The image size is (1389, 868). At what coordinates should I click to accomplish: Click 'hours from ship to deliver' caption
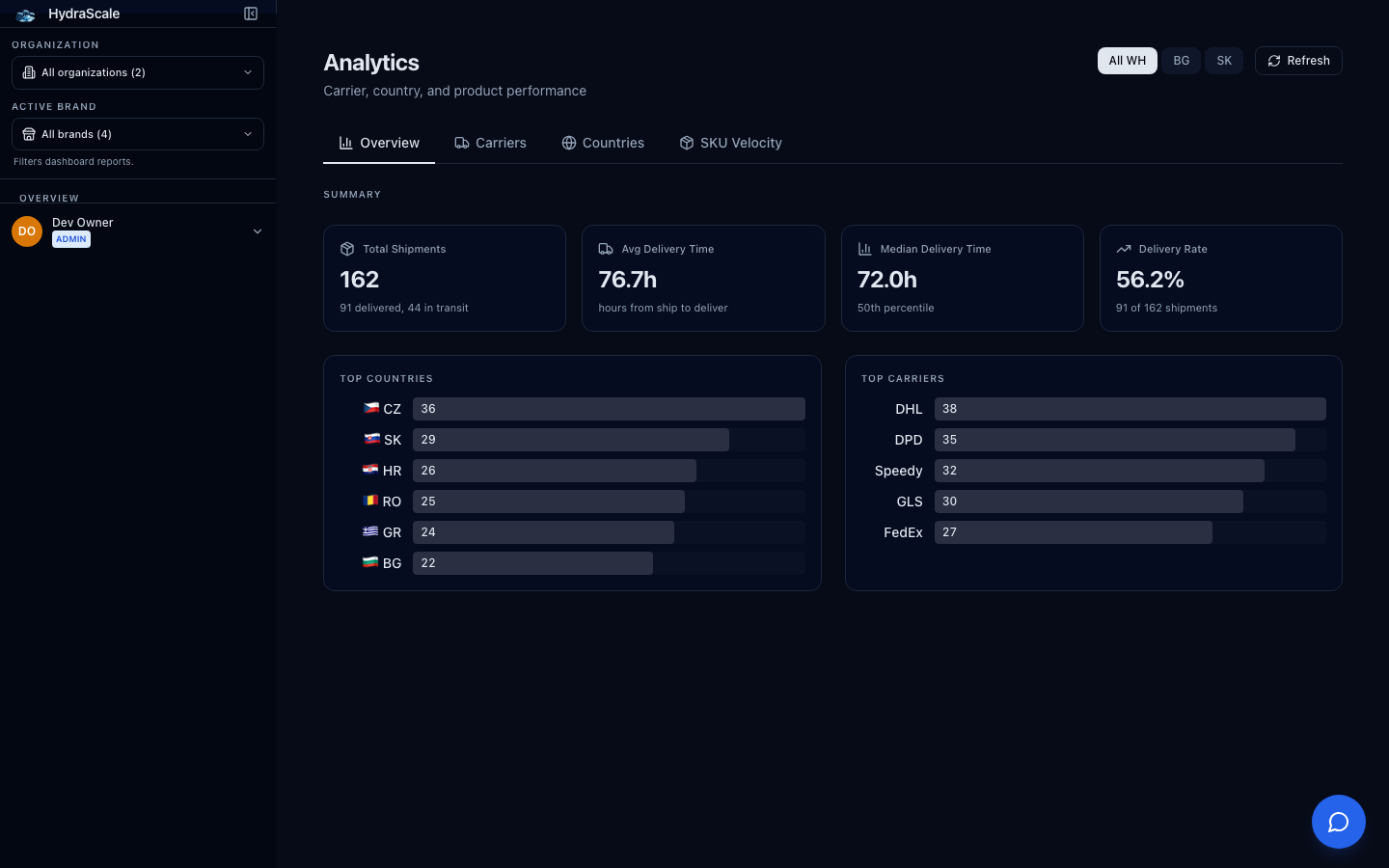point(663,308)
